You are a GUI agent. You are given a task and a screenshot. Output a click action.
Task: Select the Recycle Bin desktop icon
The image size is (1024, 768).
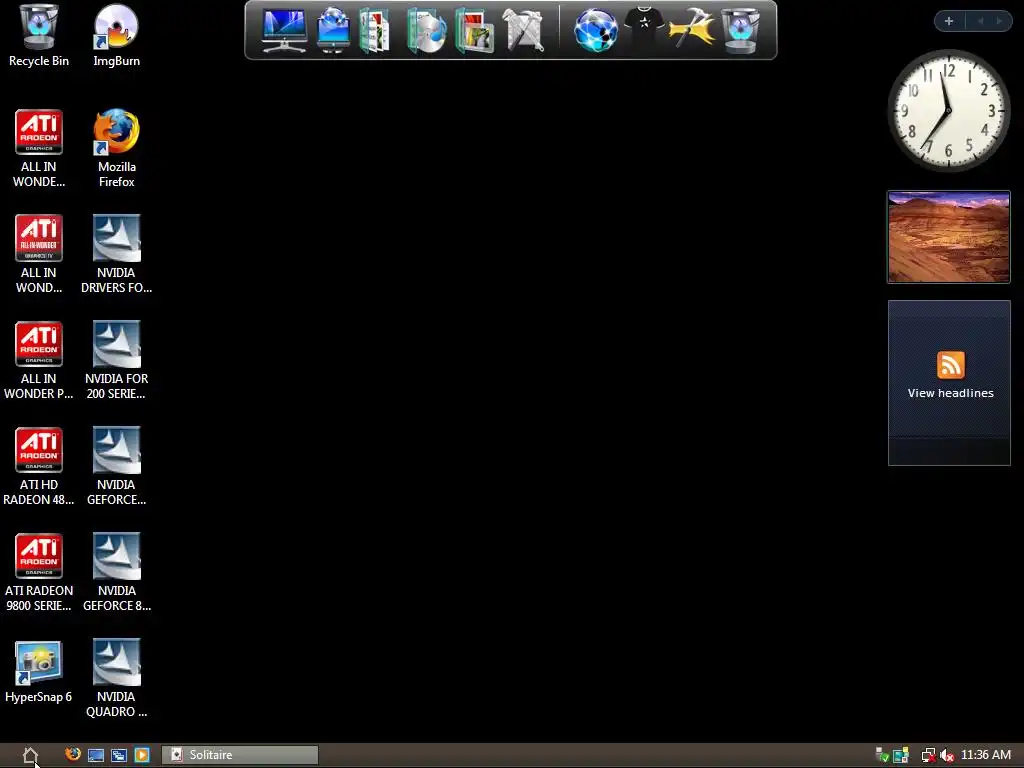[39, 35]
